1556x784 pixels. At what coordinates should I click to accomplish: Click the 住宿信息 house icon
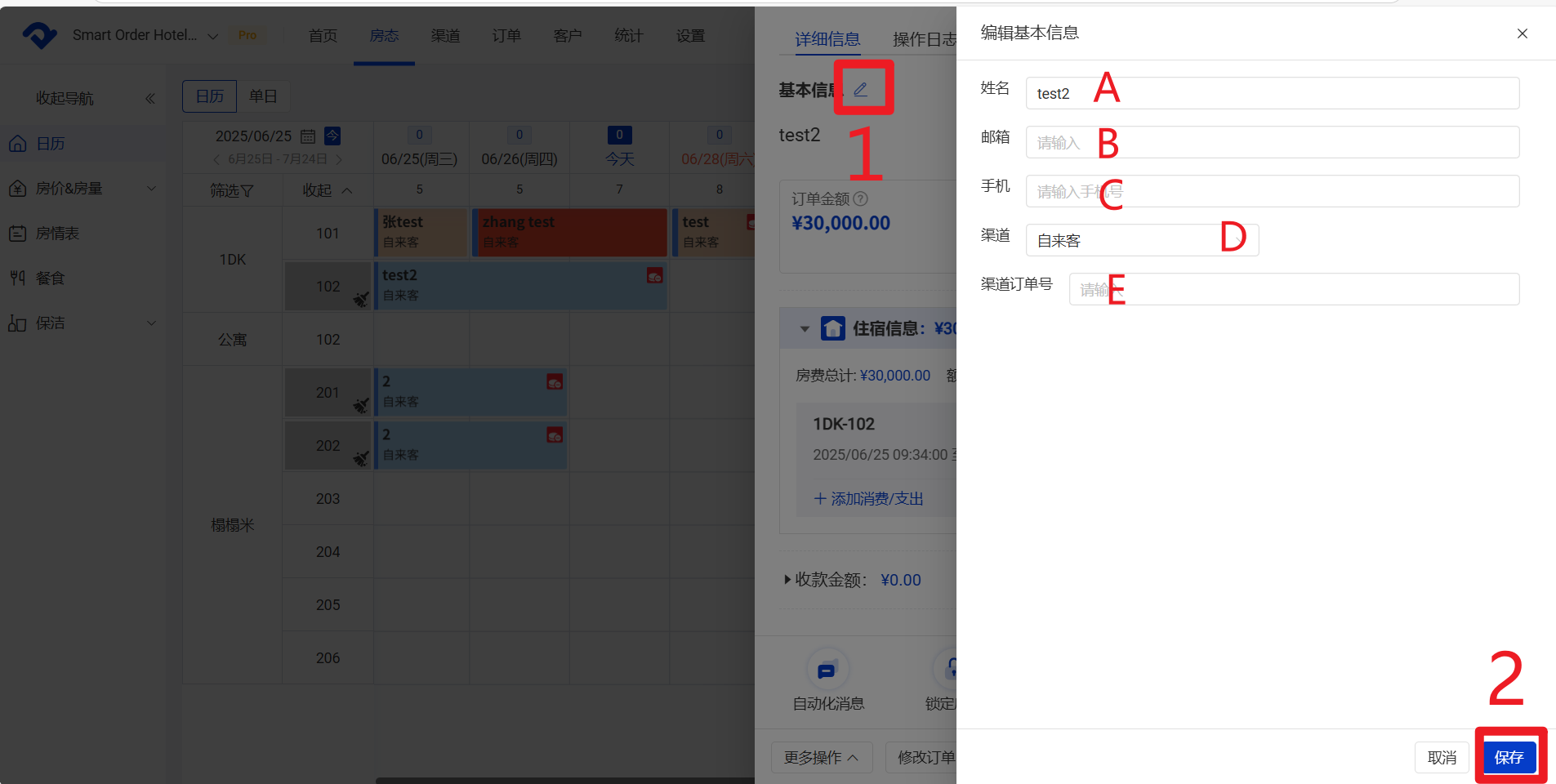[x=833, y=328]
